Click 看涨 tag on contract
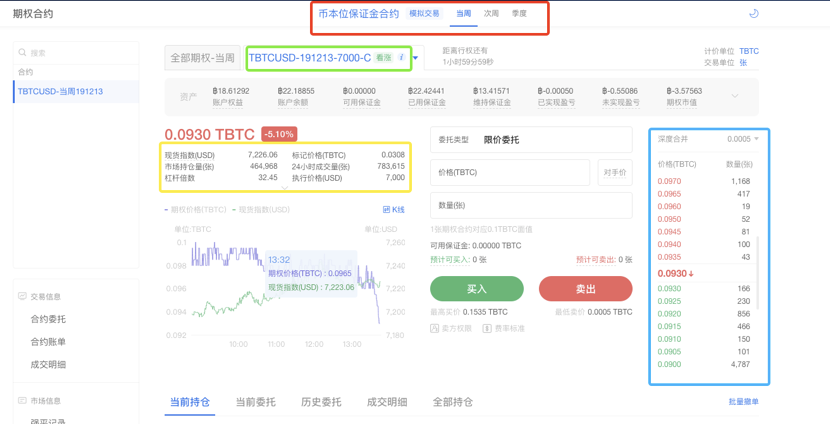Screen dimensions: 830x424 (x=383, y=58)
